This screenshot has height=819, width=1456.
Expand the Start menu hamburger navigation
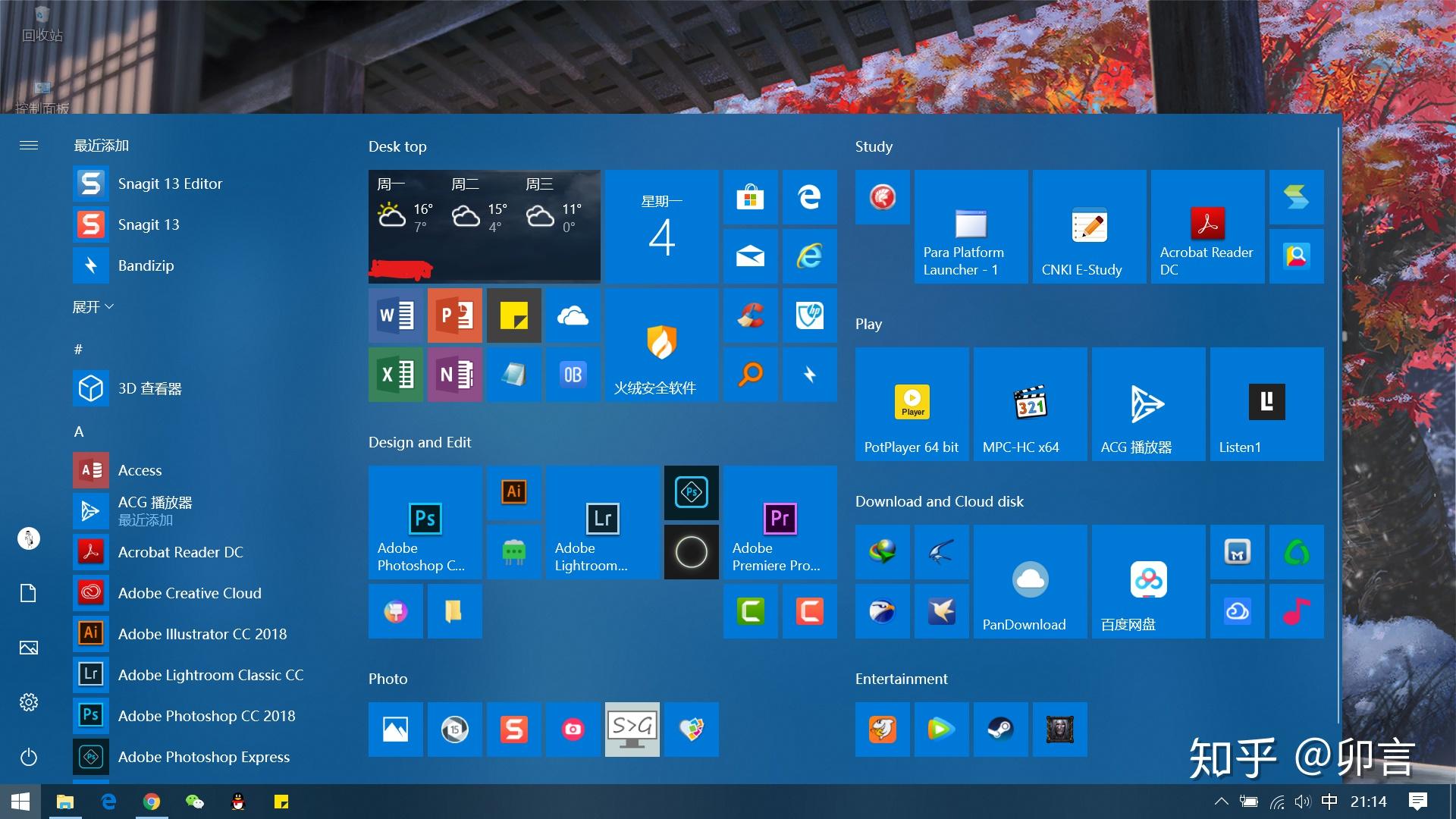29,146
